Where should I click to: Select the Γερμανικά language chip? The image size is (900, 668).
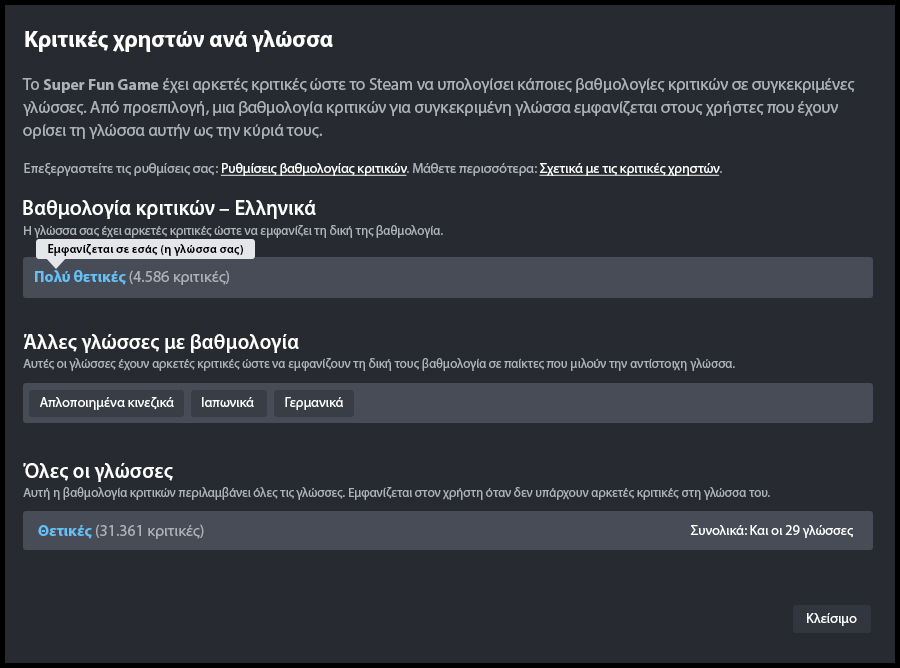pos(313,403)
